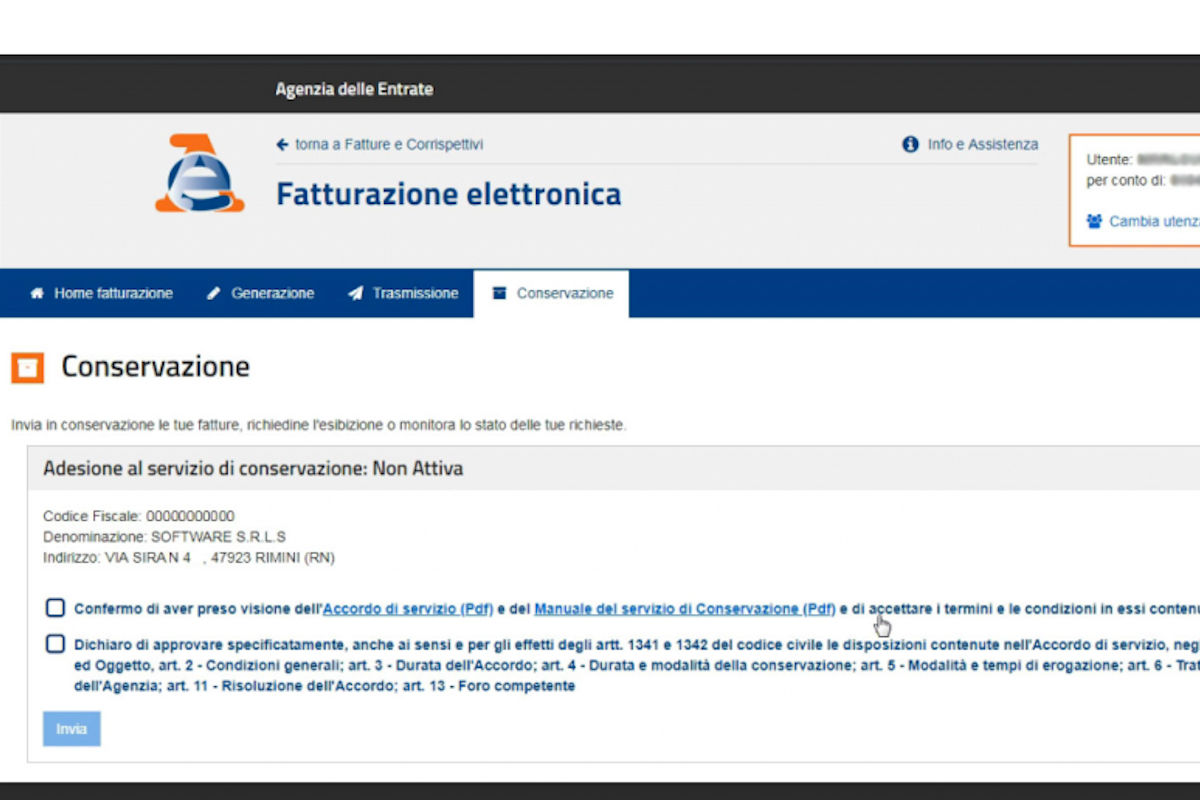
Task: Click the 'Agenzia delle Entrate' header text
Action: (355, 89)
